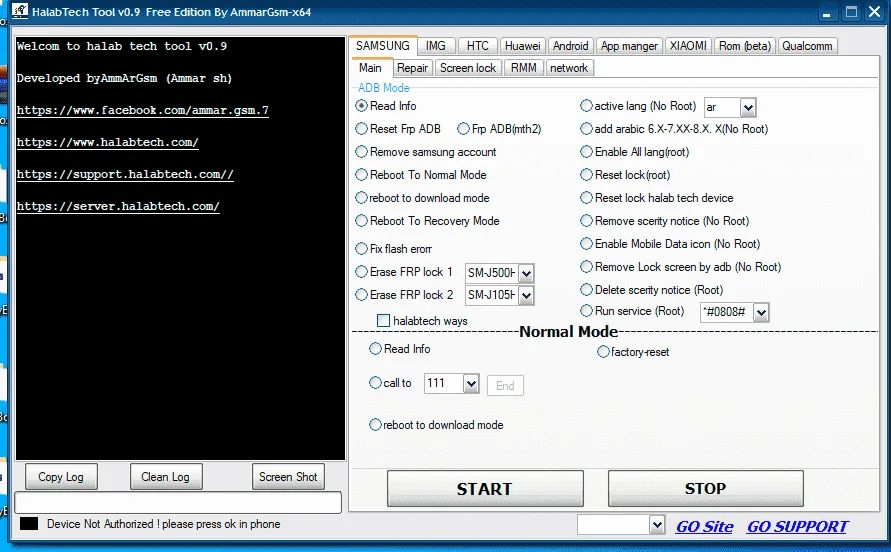Image resolution: width=891 pixels, height=552 pixels.
Task: Select active lang (No Root) option
Action: coord(586,106)
